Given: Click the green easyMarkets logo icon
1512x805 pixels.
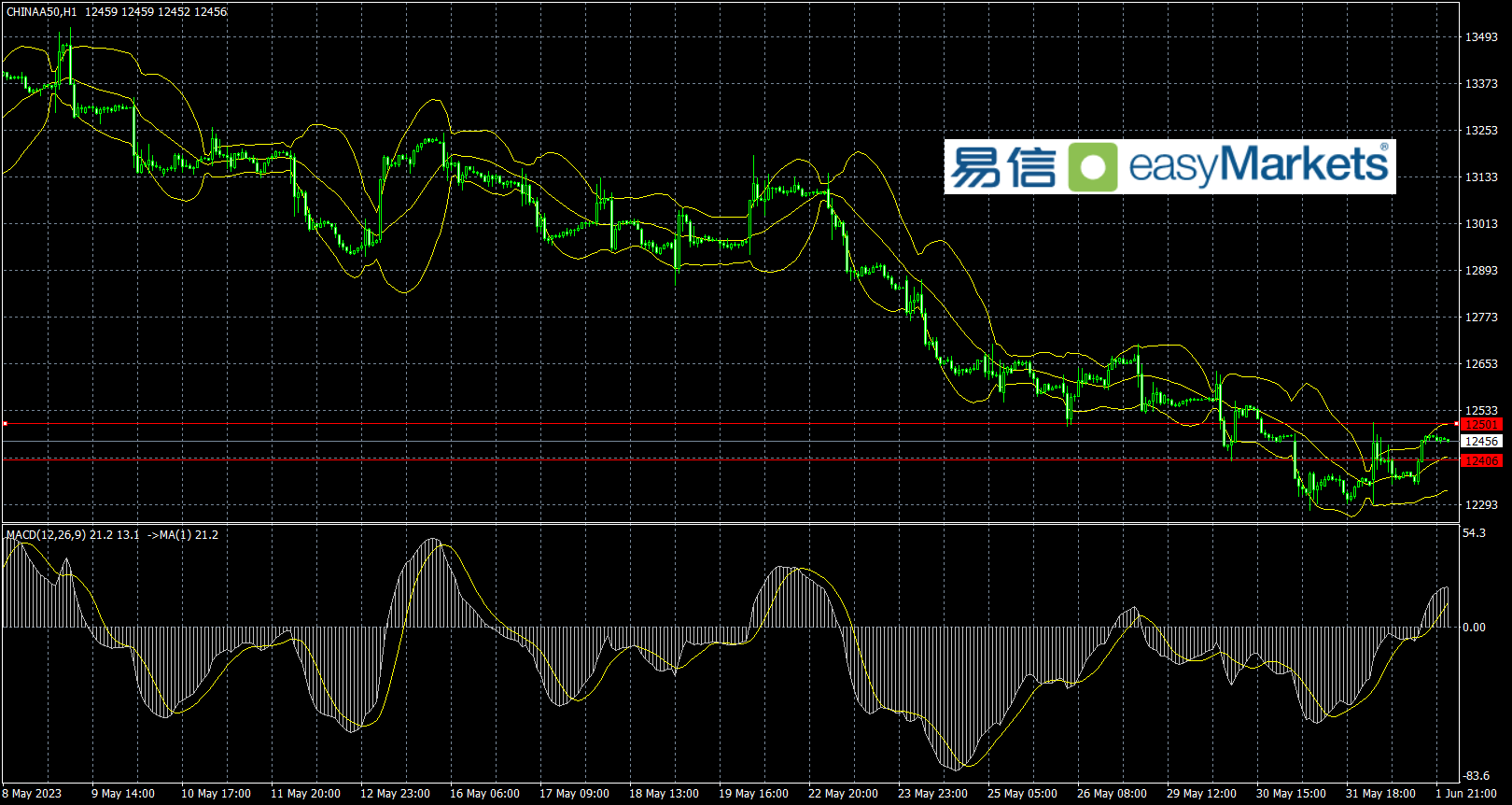Looking at the screenshot, I should (x=1093, y=167).
